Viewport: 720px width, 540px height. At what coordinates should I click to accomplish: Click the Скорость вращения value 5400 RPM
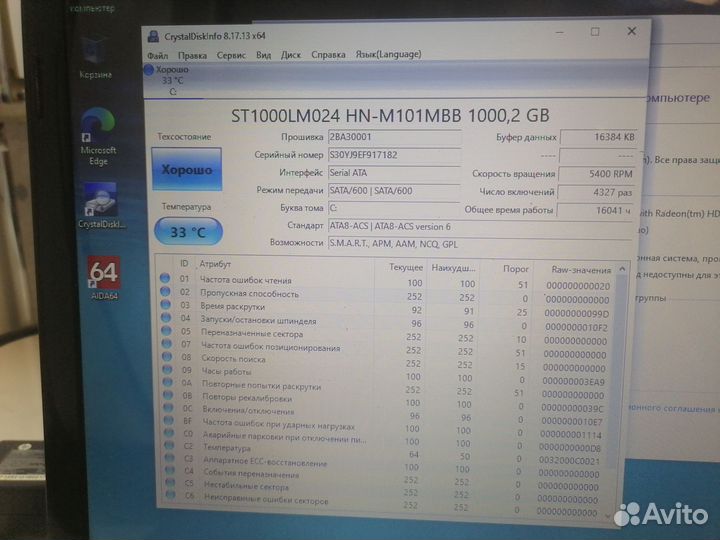pyautogui.click(x=597, y=174)
